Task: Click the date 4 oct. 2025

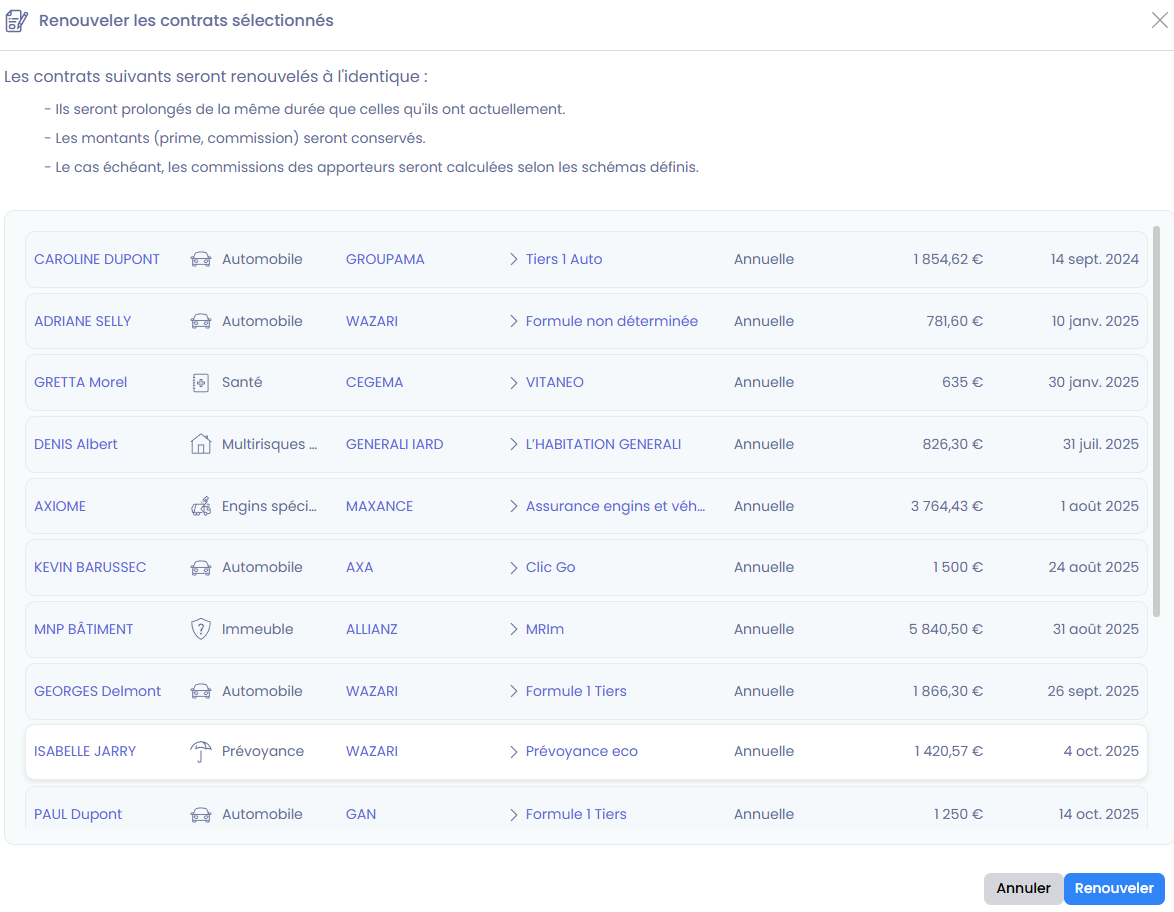Action: 1101,752
